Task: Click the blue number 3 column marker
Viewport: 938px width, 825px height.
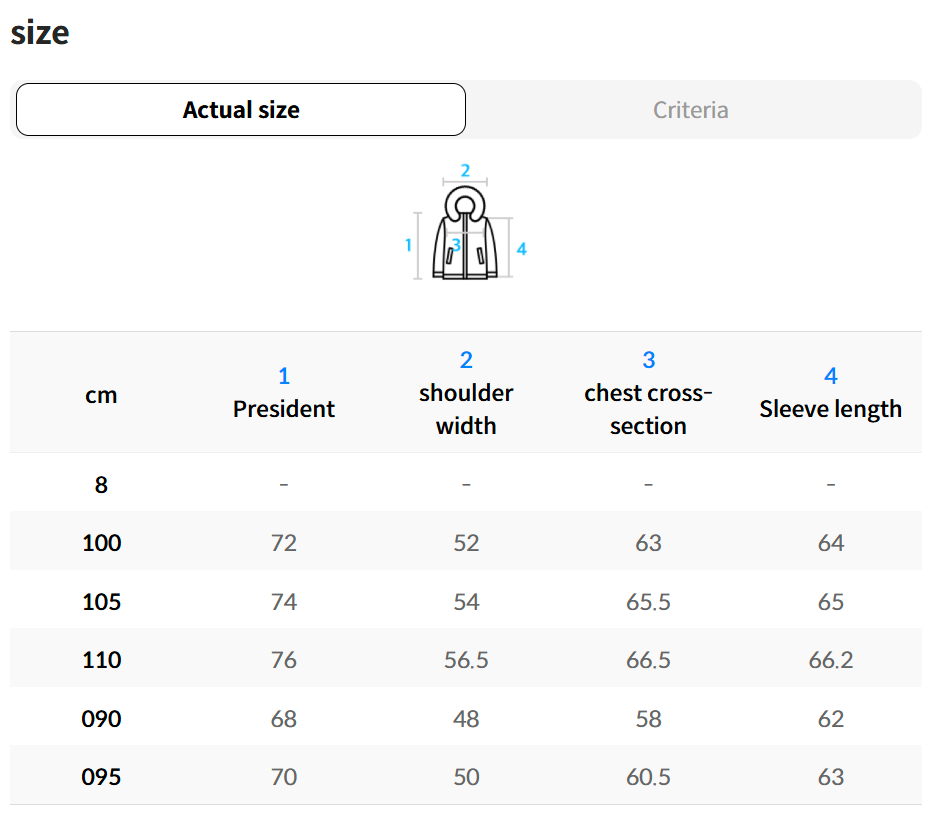Action: (x=648, y=360)
